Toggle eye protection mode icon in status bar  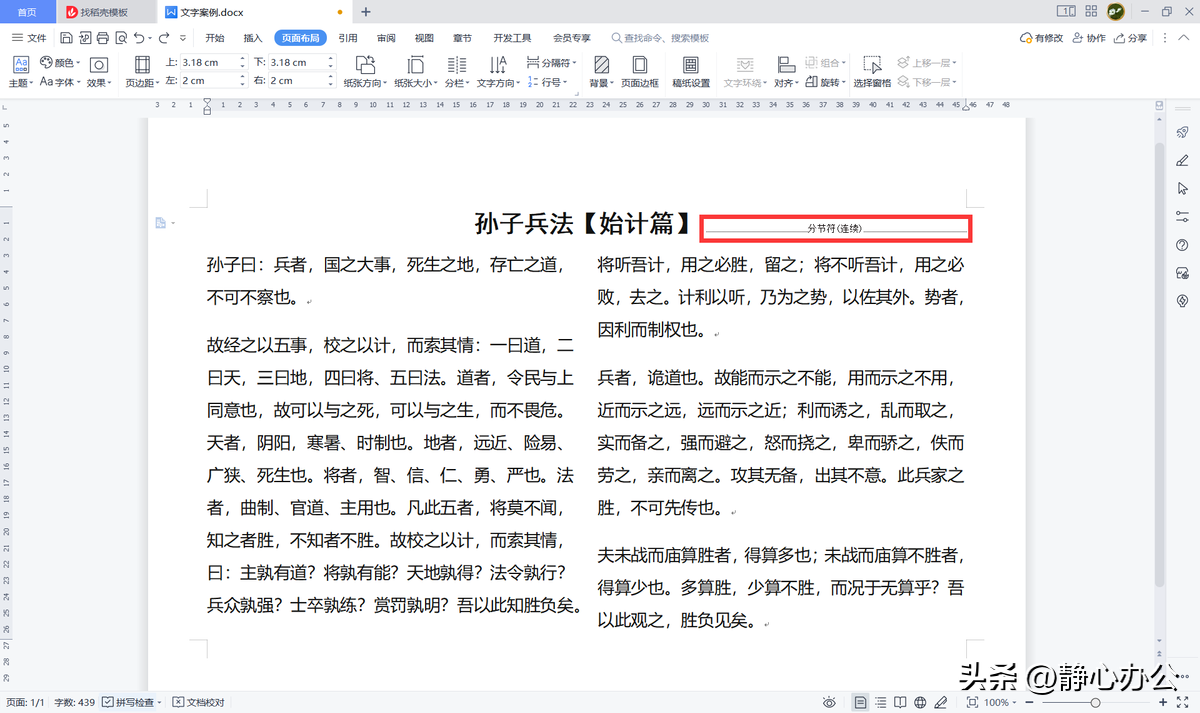pyautogui.click(x=830, y=703)
